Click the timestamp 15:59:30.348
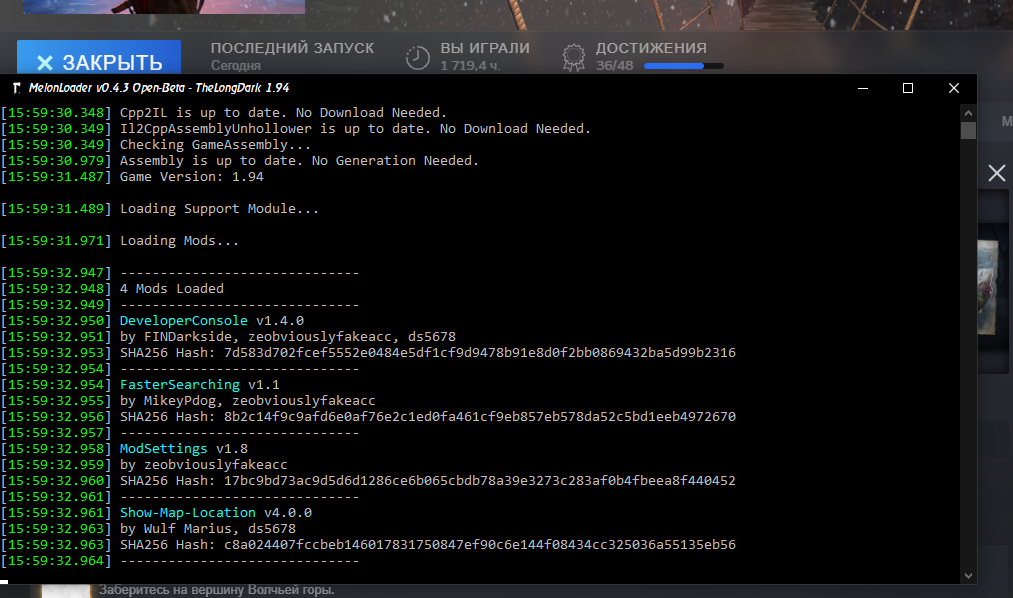1013x598 pixels. (x=56, y=112)
